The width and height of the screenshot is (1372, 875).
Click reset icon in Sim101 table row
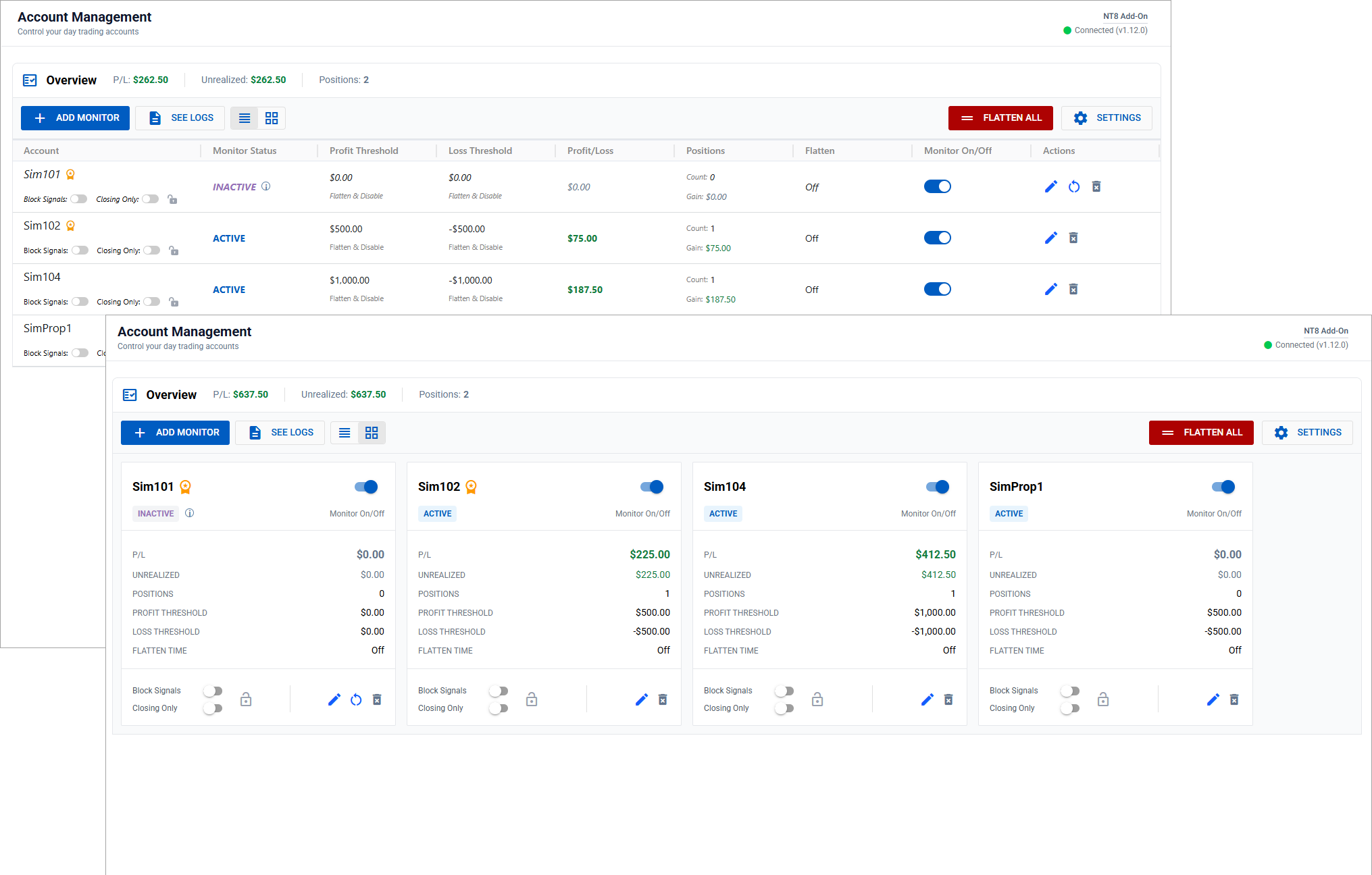click(1074, 186)
